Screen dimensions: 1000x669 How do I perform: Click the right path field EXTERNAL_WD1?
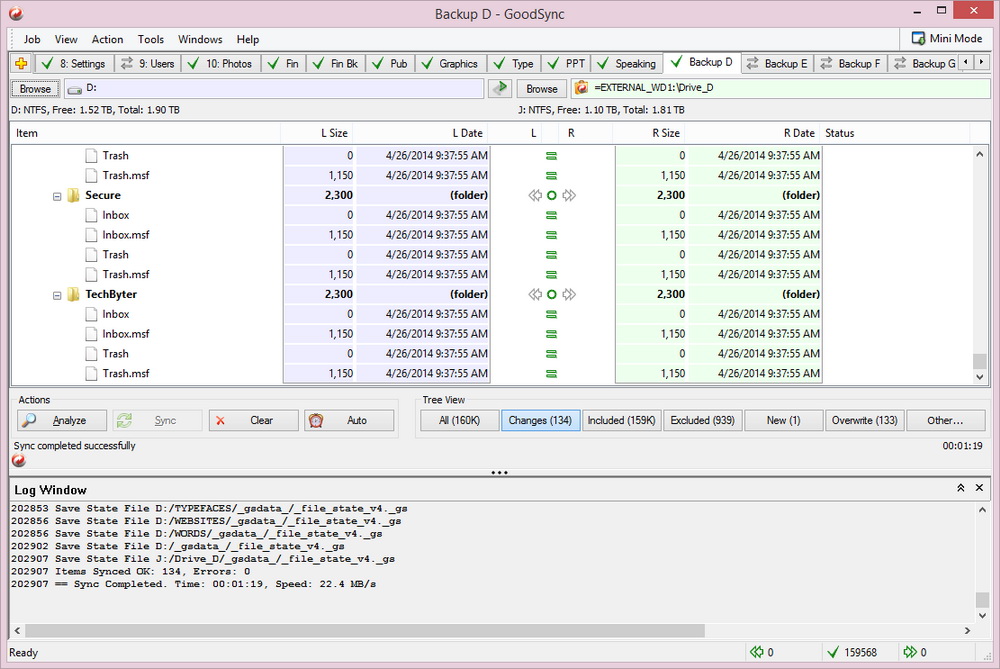781,88
